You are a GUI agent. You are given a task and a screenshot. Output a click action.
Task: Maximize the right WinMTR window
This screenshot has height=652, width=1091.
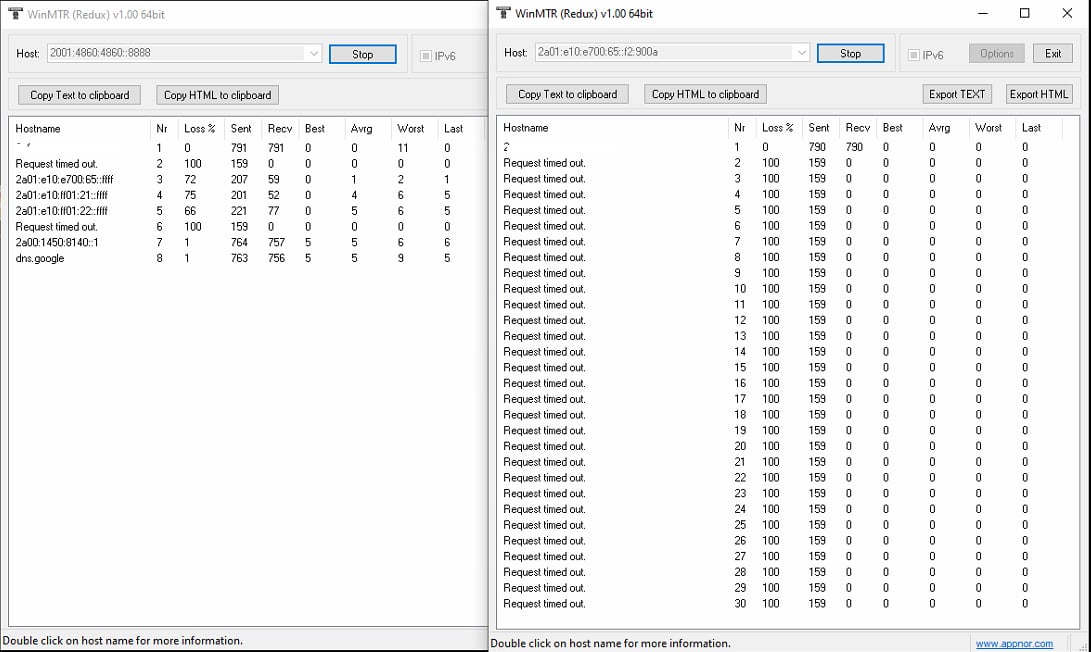click(1024, 13)
